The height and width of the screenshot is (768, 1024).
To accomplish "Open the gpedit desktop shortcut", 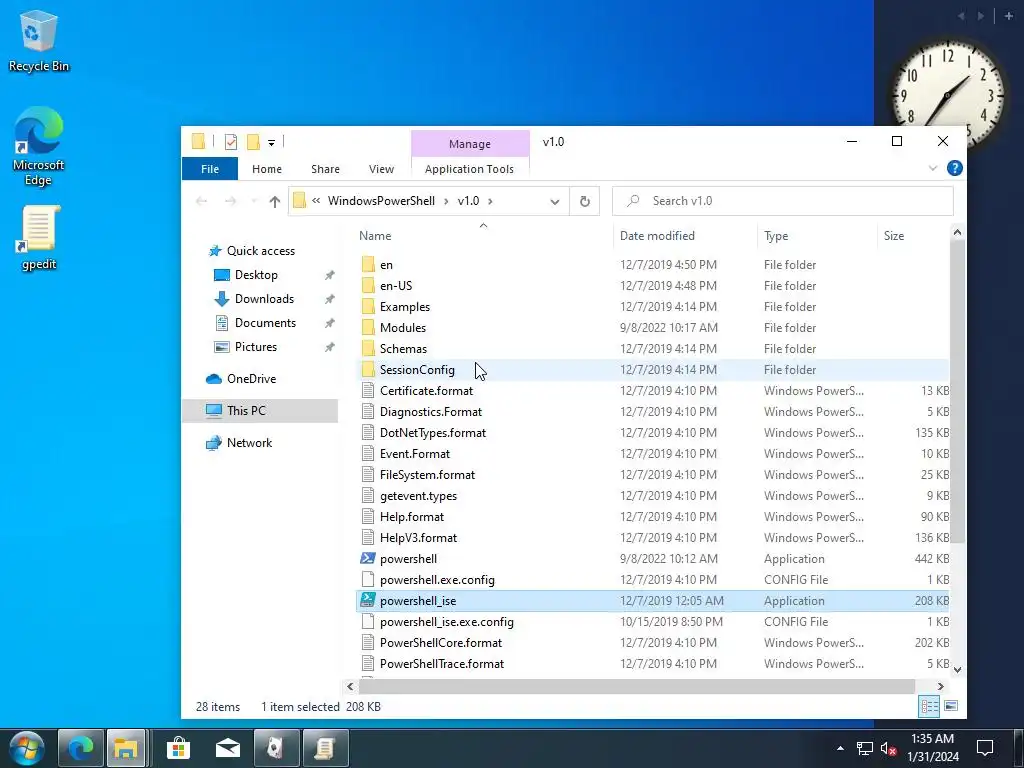I will coord(39,238).
